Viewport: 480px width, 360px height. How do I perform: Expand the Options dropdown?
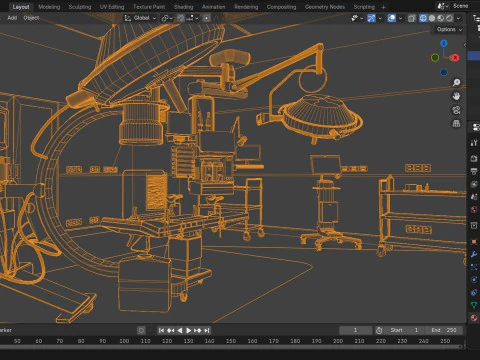pyautogui.click(x=449, y=30)
